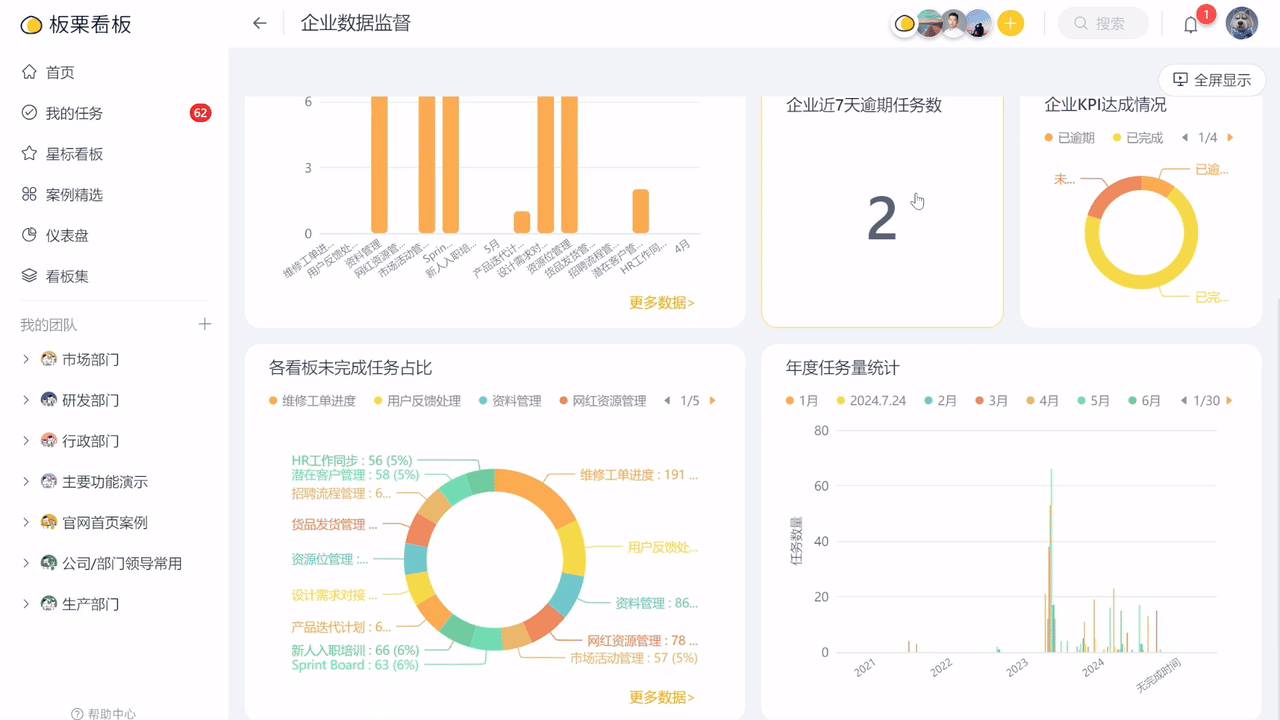The image size is (1280, 720).
Task: Go to next KPI legend page
Action: (1231, 138)
